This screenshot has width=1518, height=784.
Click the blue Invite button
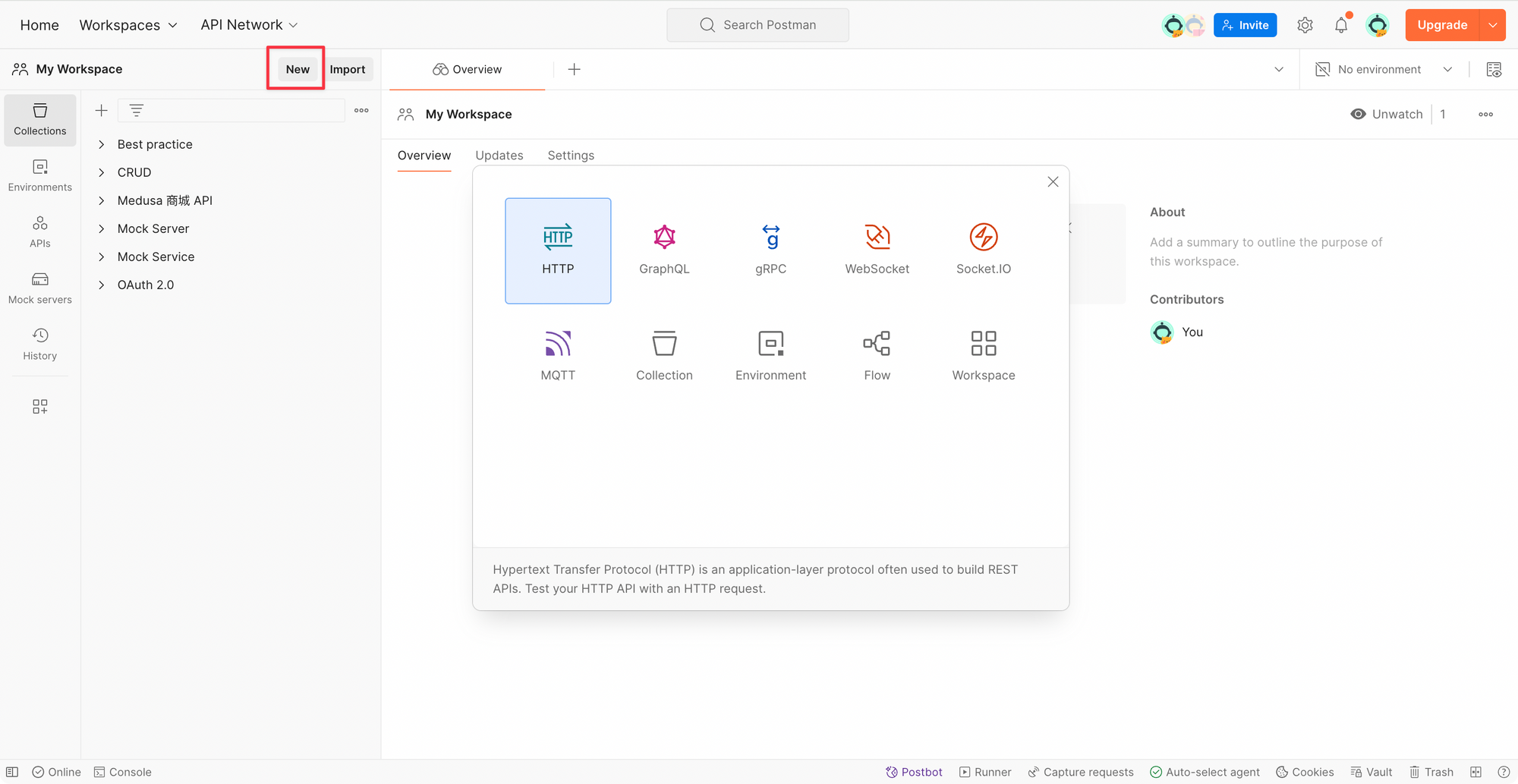(1246, 25)
